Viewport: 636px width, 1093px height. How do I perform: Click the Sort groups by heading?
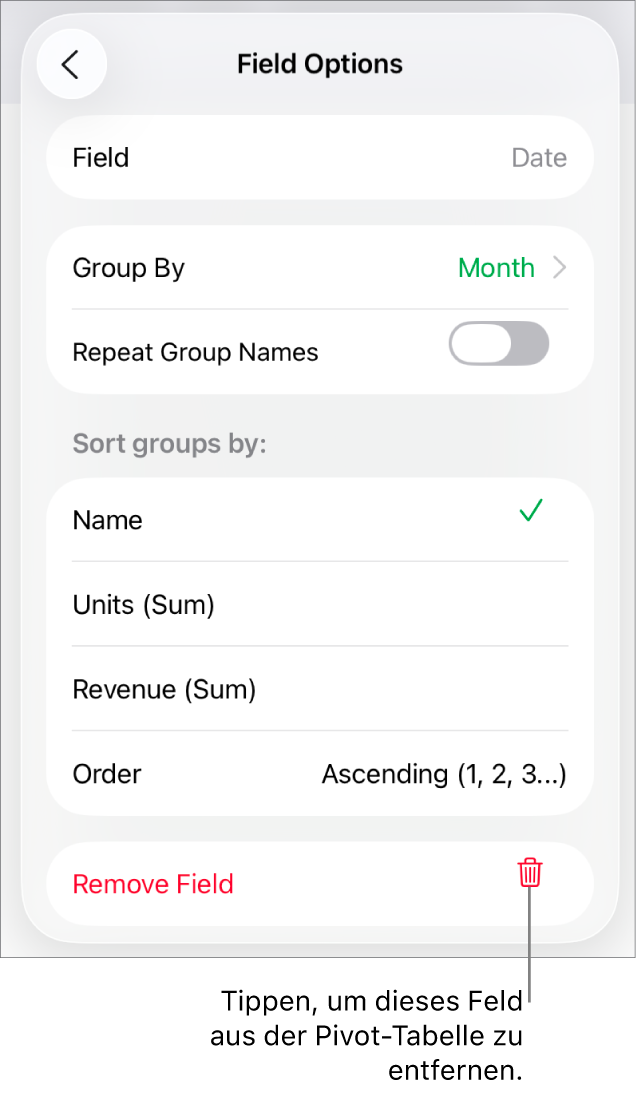point(170,443)
